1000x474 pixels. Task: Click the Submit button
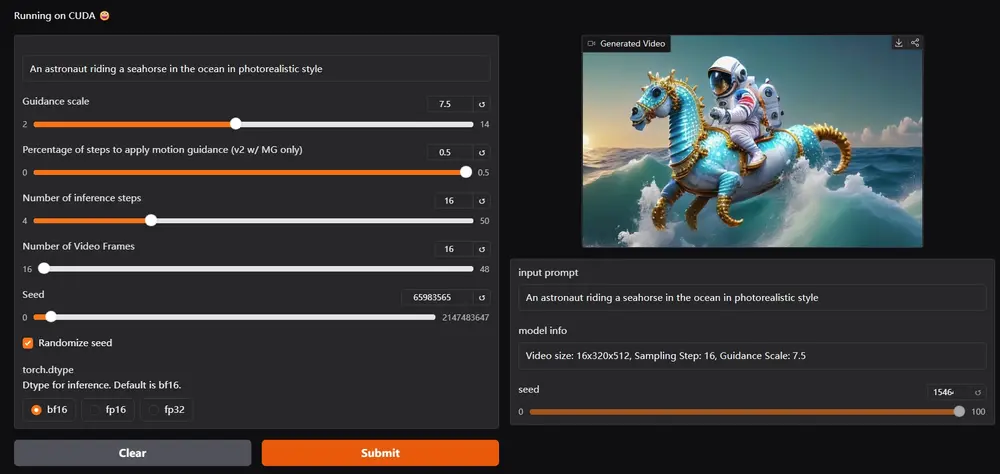click(380, 453)
